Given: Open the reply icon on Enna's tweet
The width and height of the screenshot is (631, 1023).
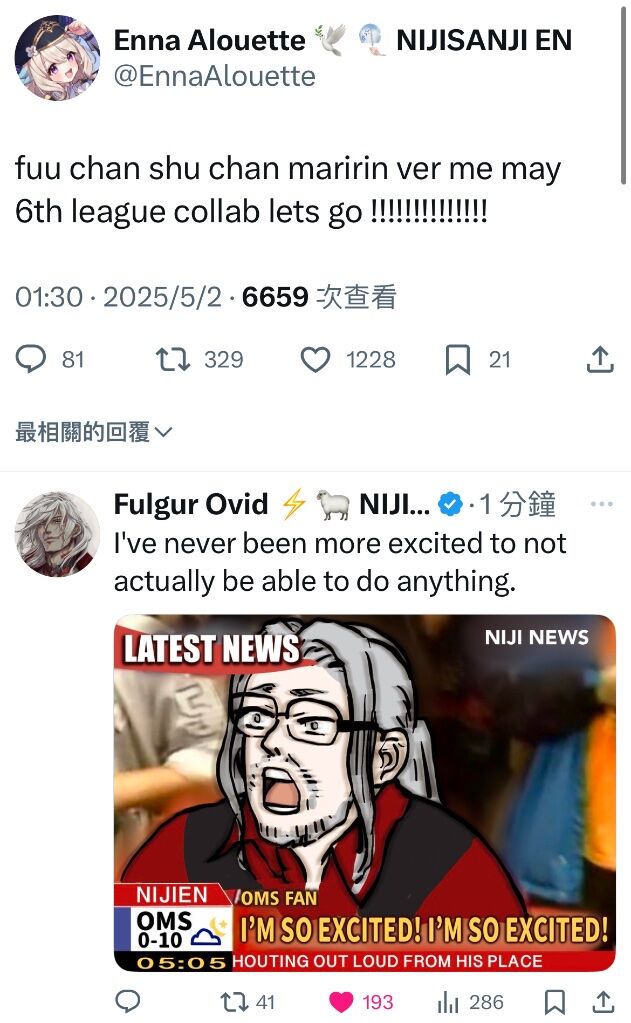Looking at the screenshot, I should click(31, 359).
